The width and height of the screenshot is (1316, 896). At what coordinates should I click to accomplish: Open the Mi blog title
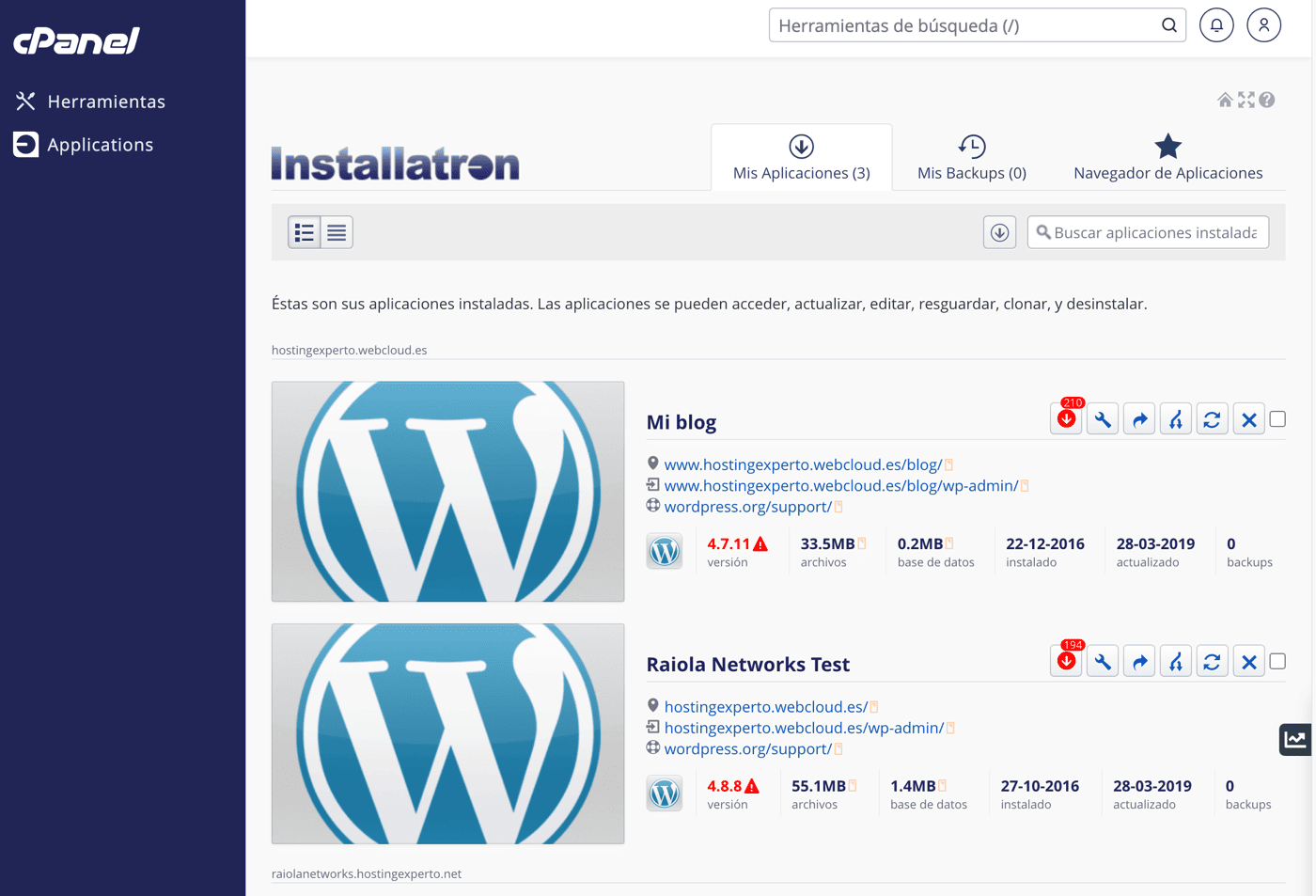tap(681, 422)
